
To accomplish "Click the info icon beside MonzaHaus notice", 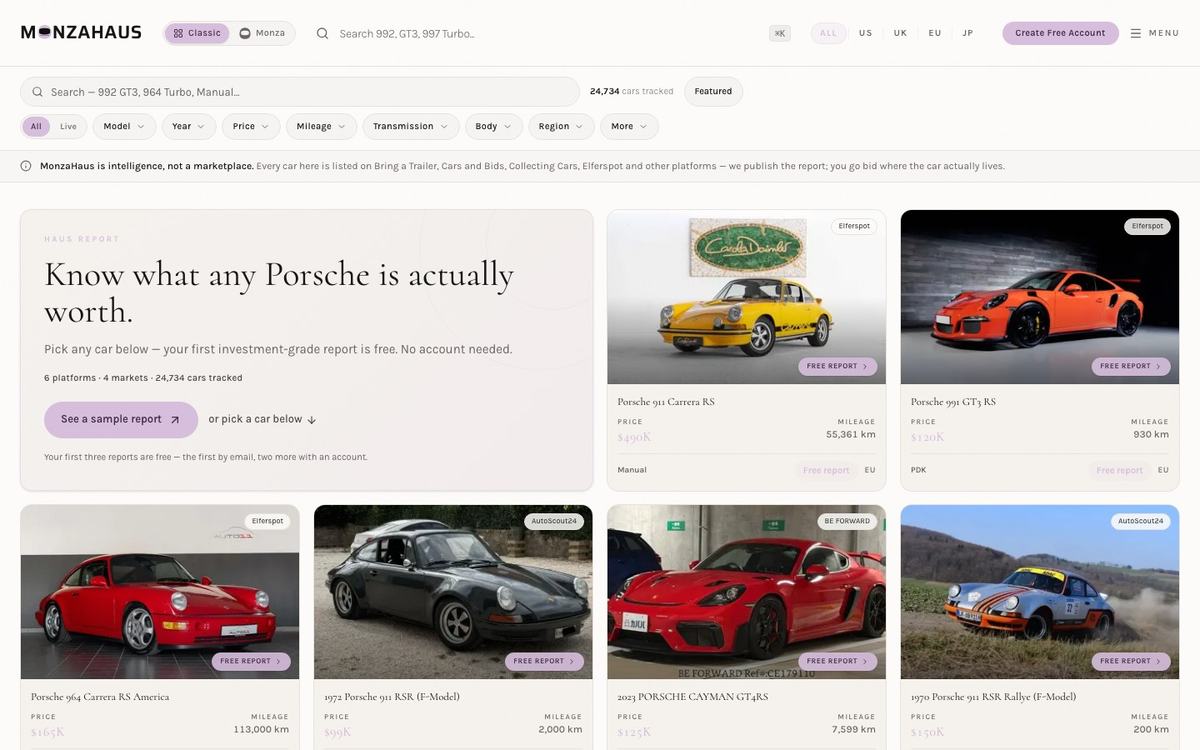I will click(26, 166).
